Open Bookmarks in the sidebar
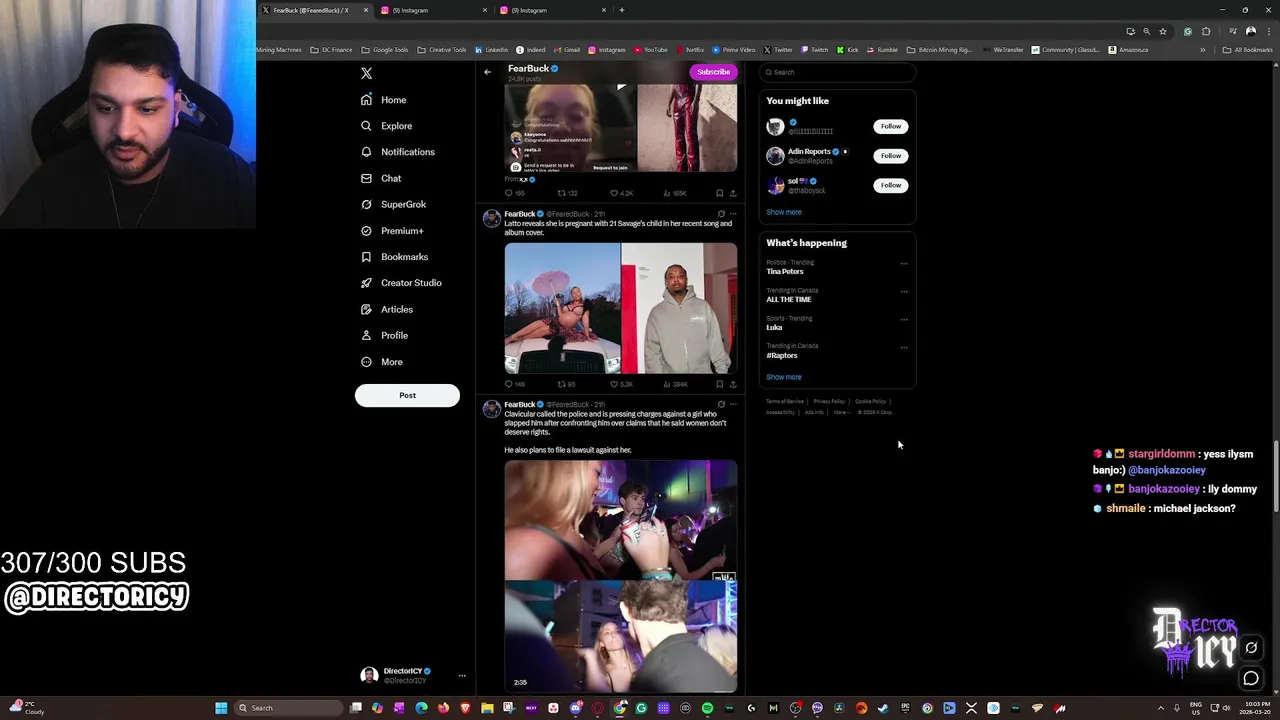 tap(394, 257)
